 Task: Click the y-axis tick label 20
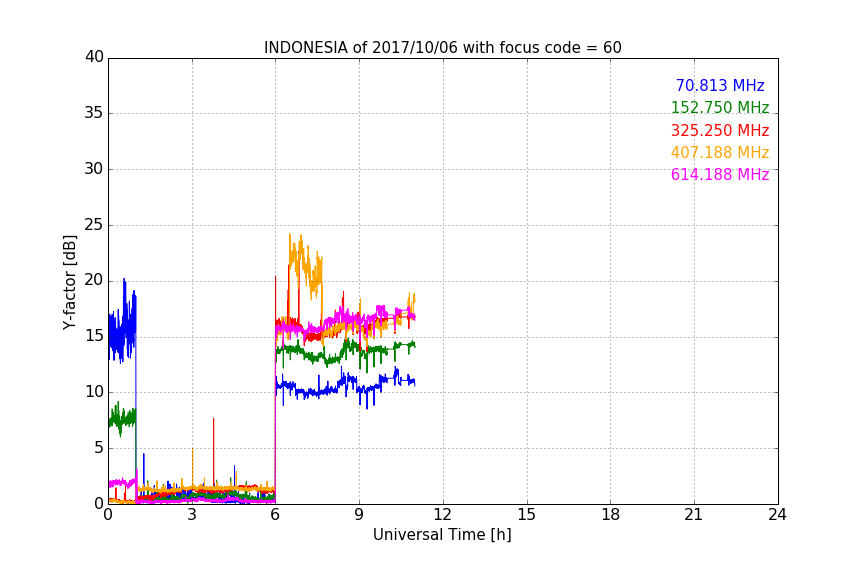pyautogui.click(x=94, y=280)
